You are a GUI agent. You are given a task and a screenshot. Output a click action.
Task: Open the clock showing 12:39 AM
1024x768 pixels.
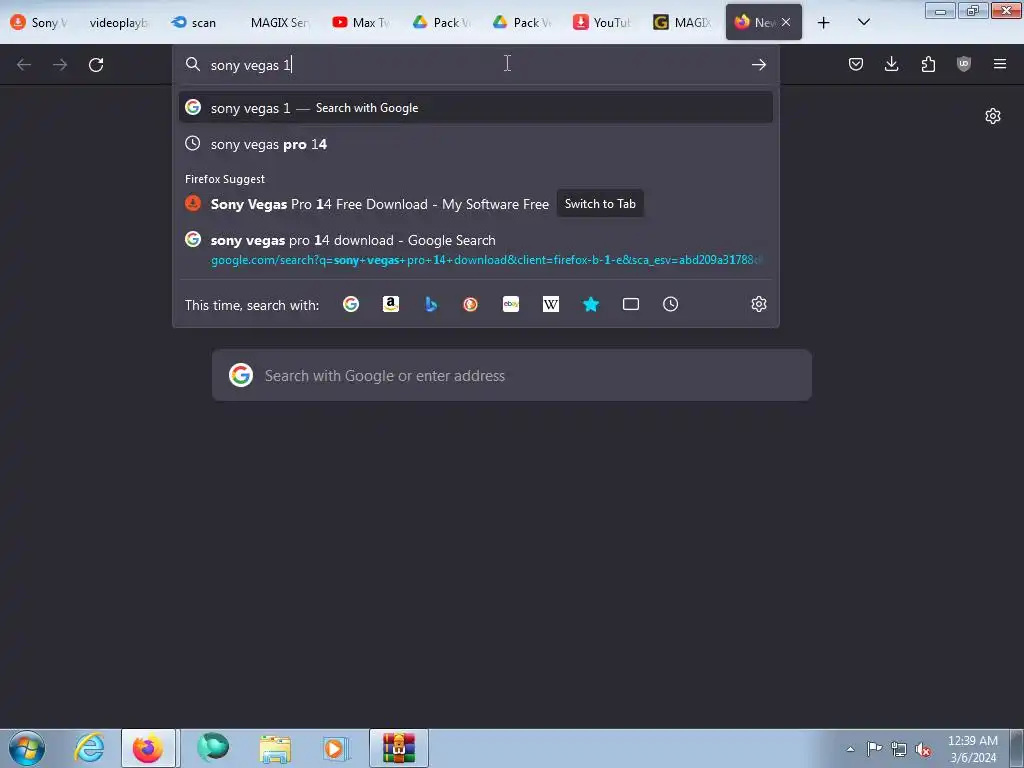click(972, 749)
